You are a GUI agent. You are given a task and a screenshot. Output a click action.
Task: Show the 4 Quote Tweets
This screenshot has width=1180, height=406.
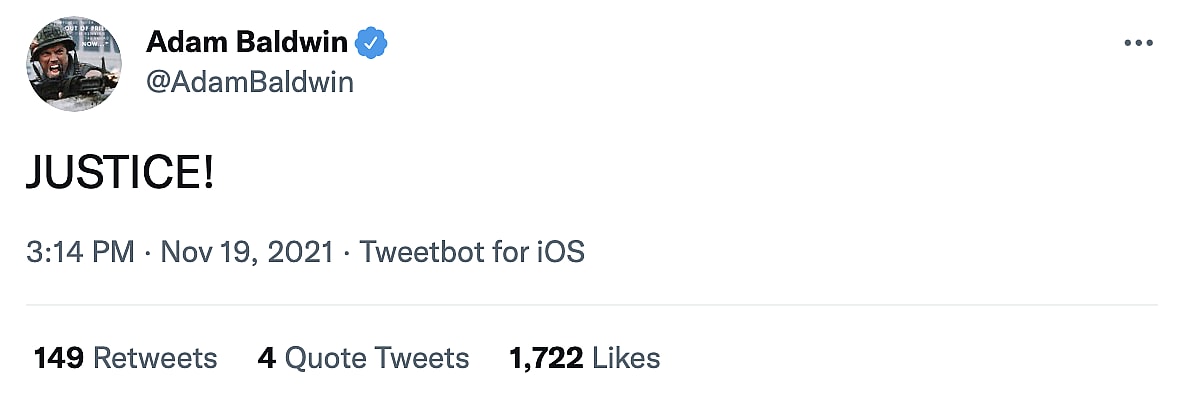(363, 358)
